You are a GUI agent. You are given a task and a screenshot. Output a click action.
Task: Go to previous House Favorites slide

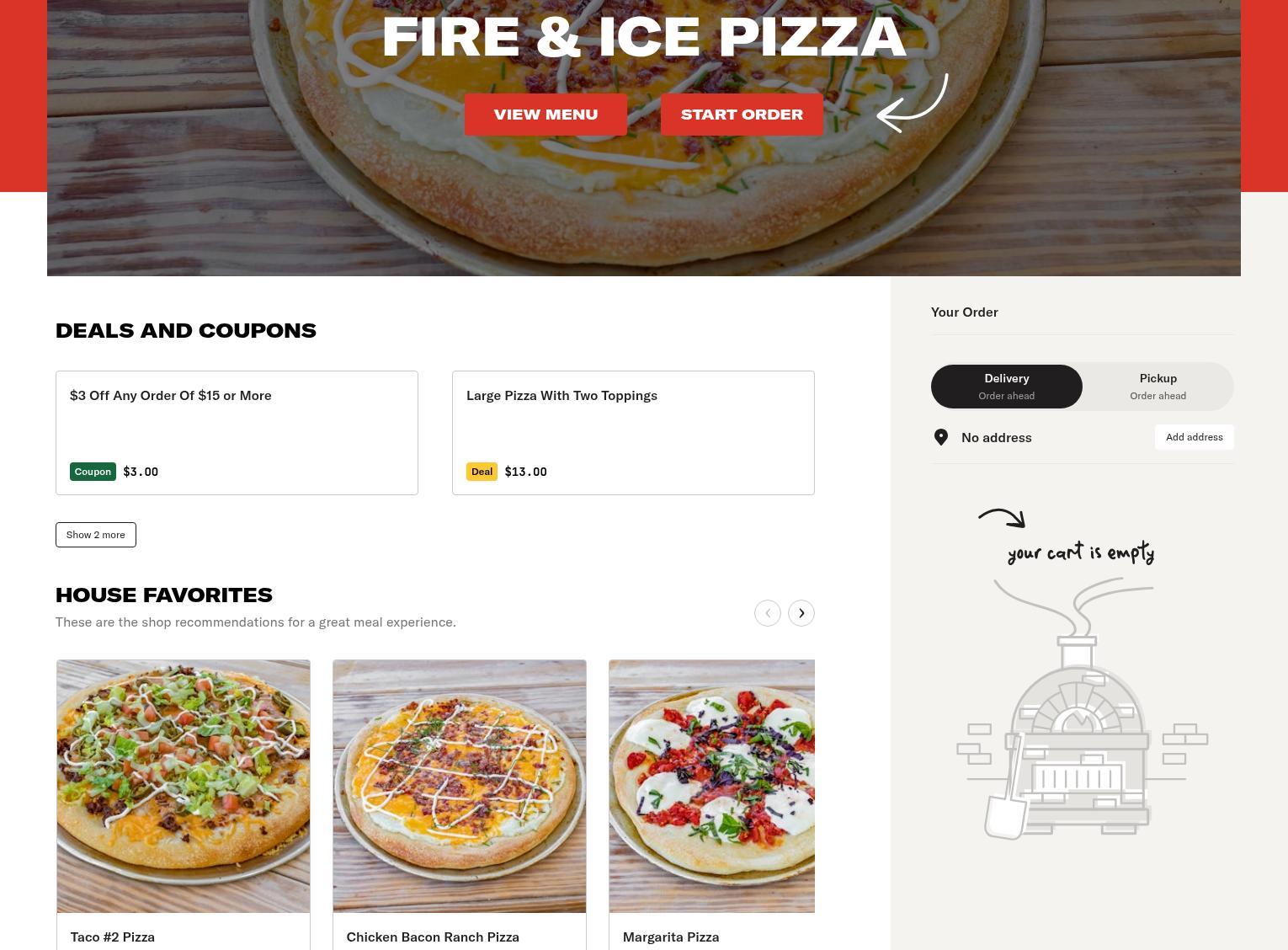[768, 613]
